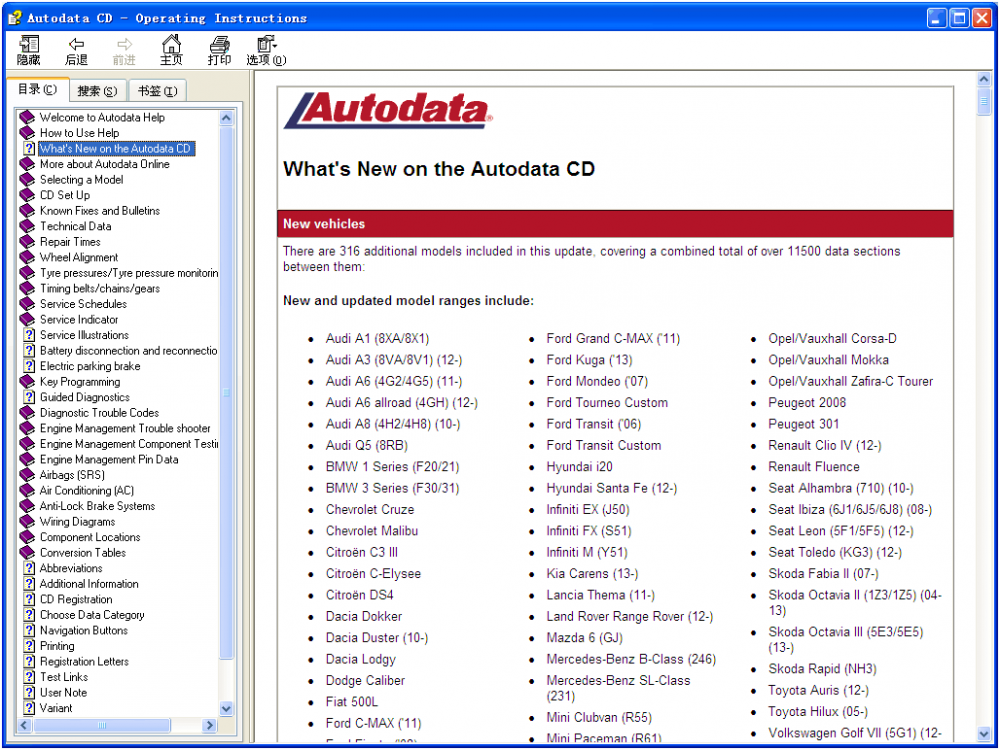Click the page icon beside Service Illustrations

pos(29,335)
